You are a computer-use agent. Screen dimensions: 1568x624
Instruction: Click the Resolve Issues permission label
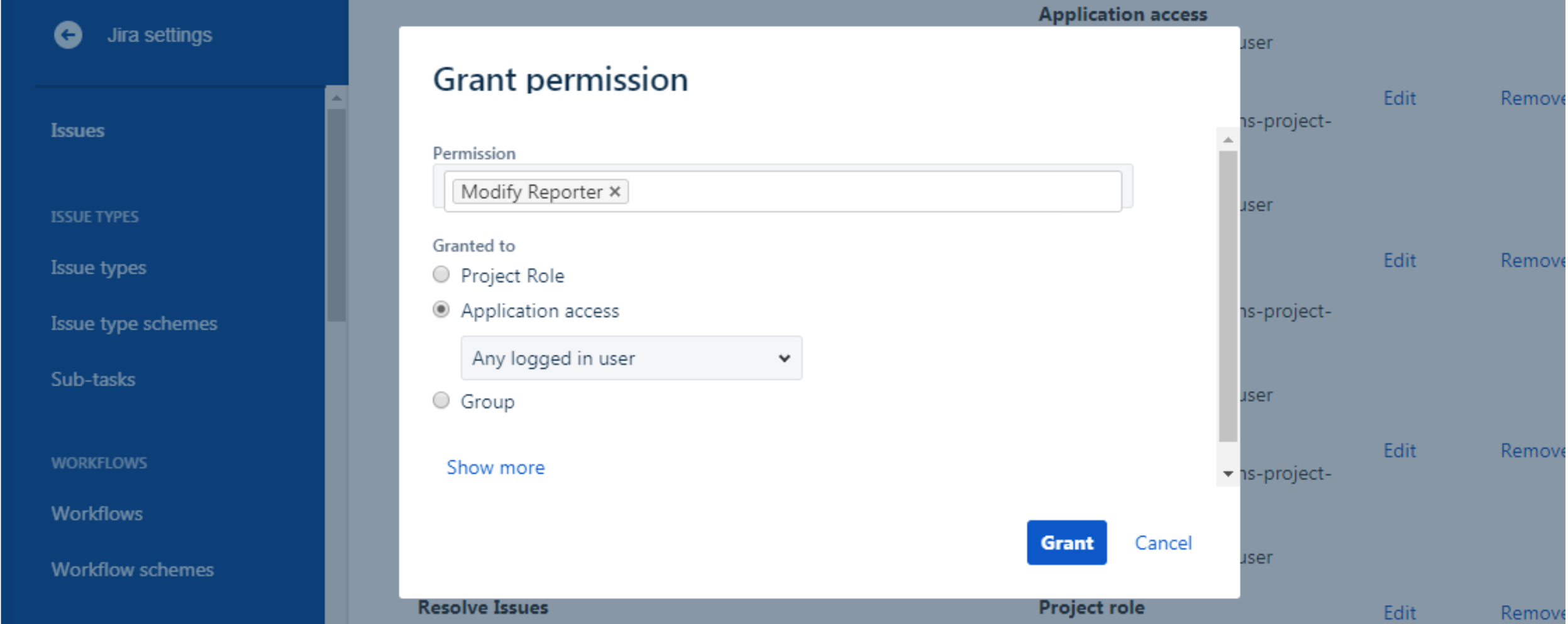[x=483, y=608]
